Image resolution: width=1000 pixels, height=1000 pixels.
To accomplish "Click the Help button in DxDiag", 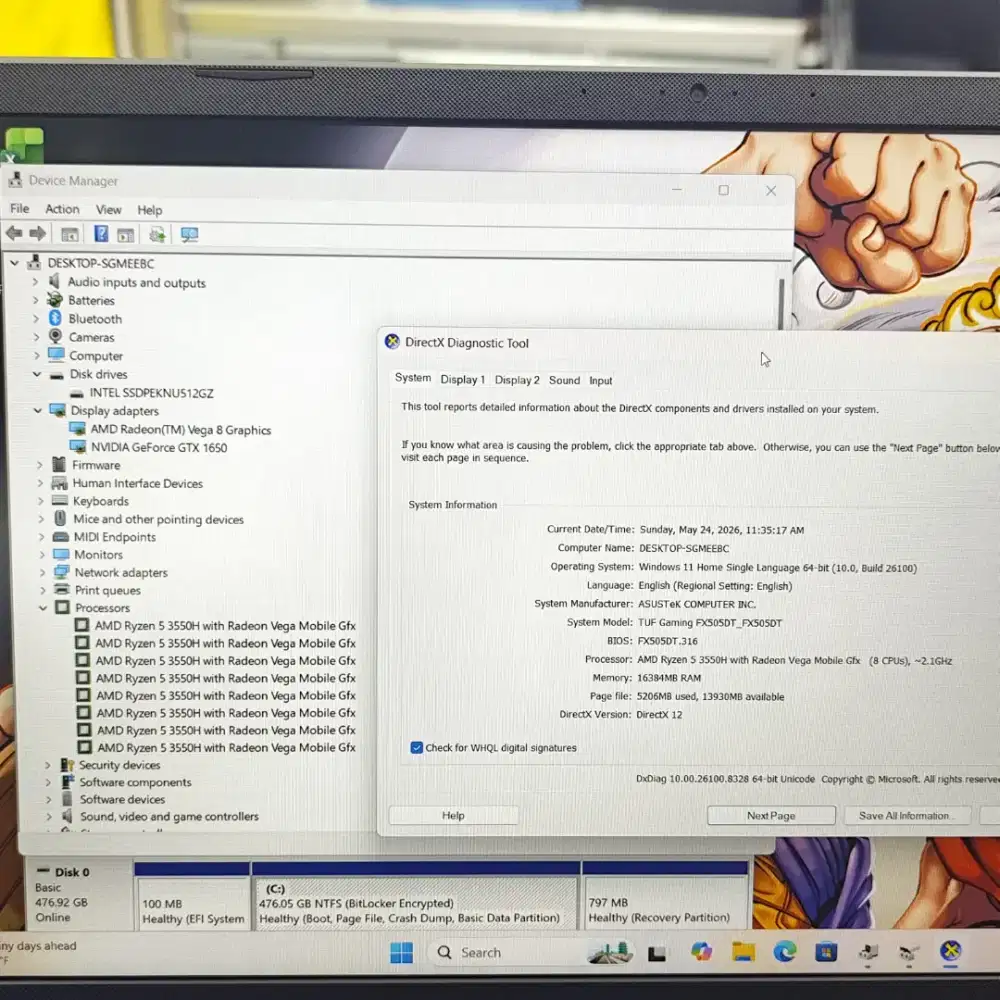I will pyautogui.click(x=453, y=815).
